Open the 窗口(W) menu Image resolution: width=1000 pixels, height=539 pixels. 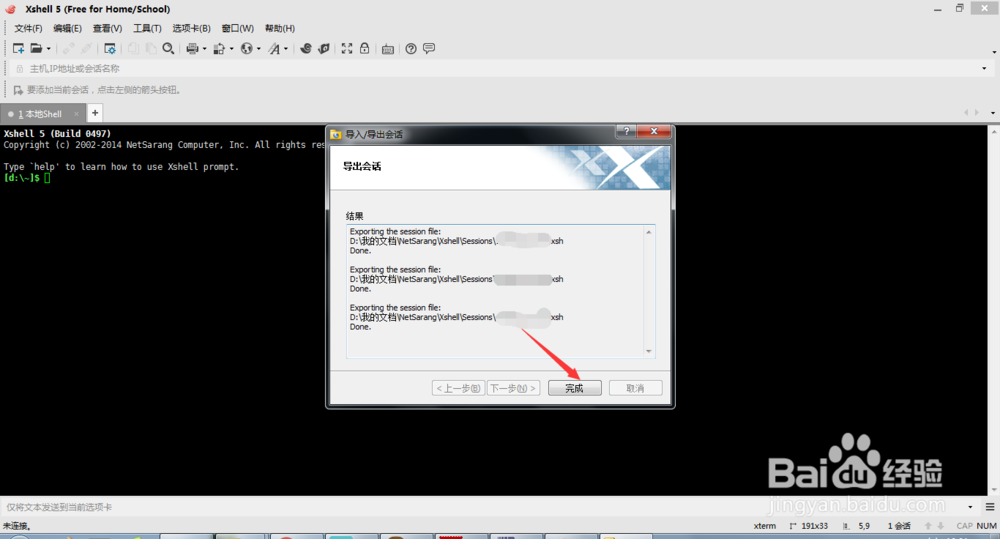(x=237, y=28)
